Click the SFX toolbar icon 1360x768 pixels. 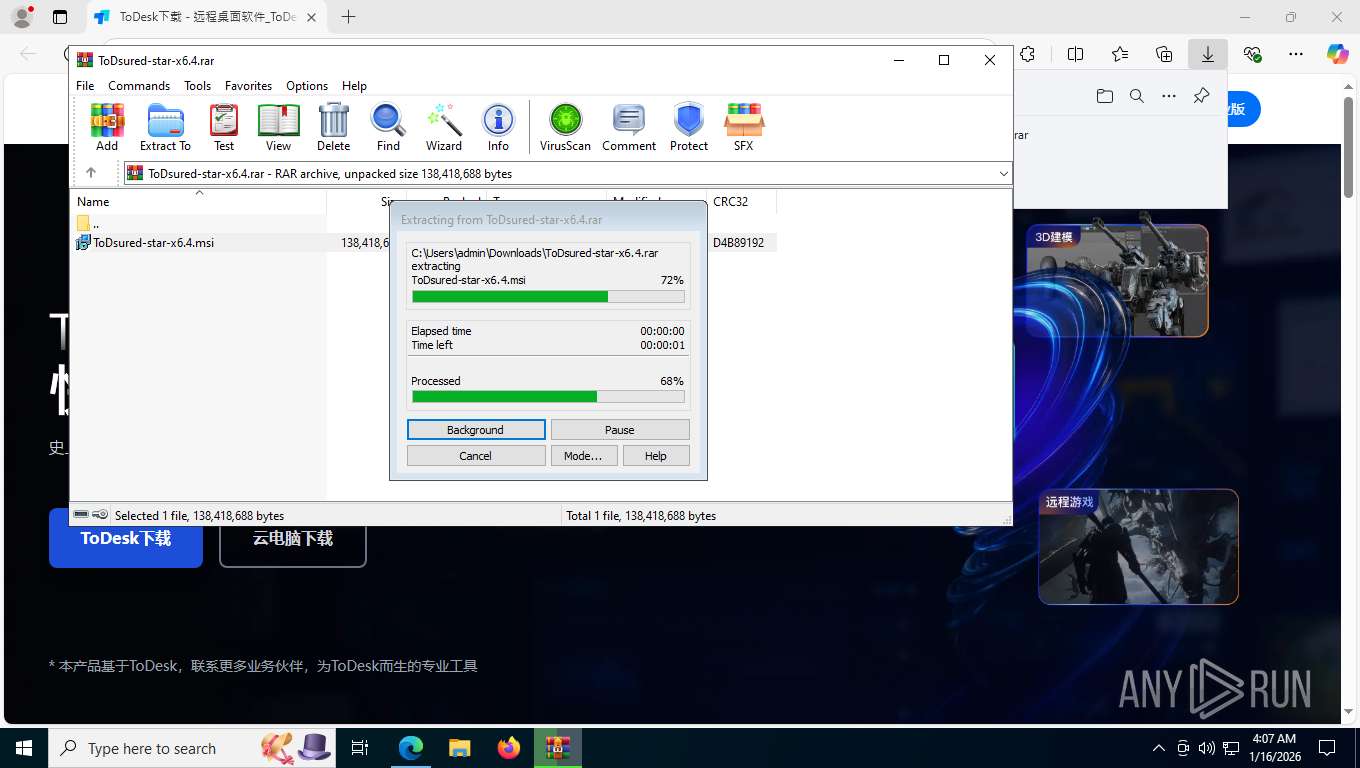(x=743, y=127)
